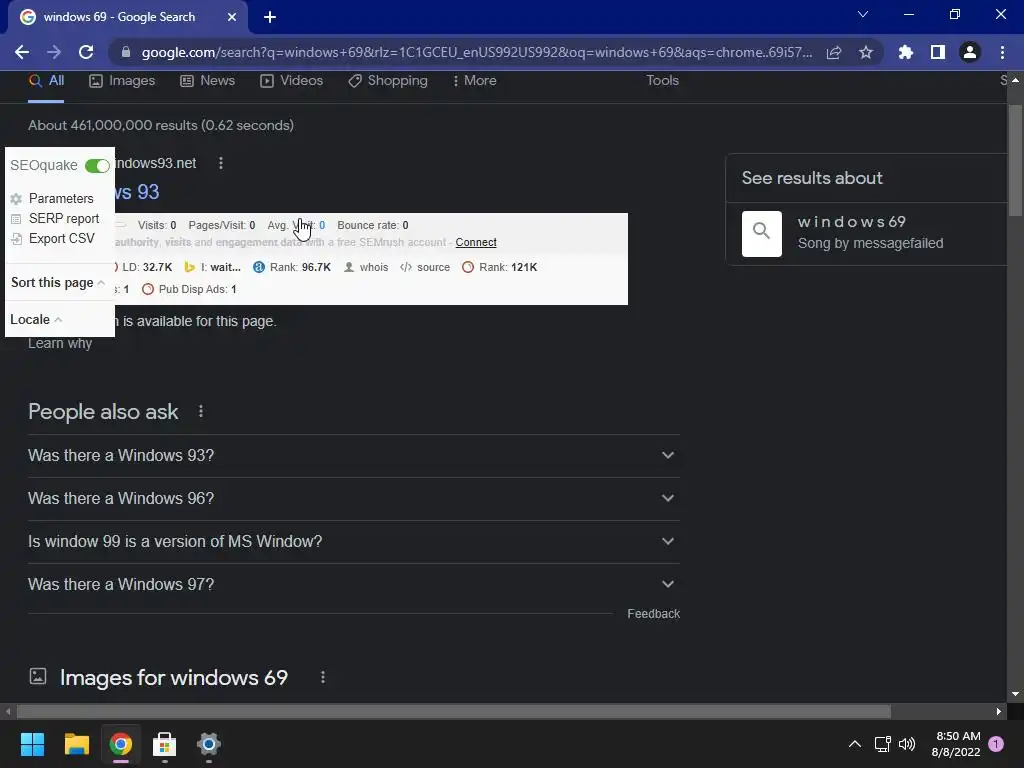Click the Bounce rate value
This screenshot has height=768, width=1024.
[x=405, y=225]
